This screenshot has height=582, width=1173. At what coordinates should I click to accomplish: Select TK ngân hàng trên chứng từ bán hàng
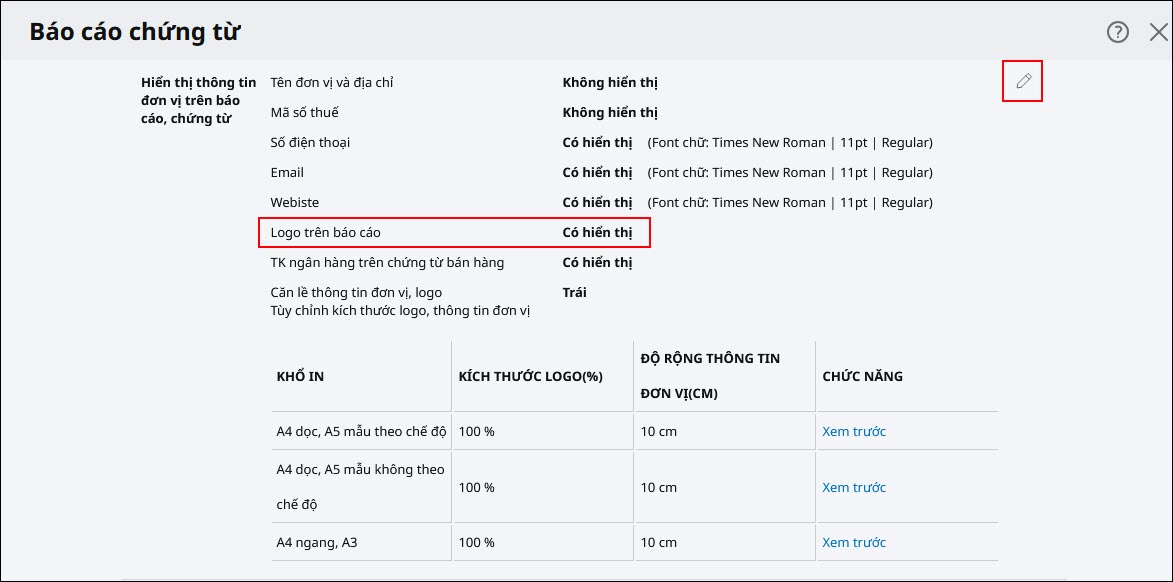(388, 263)
